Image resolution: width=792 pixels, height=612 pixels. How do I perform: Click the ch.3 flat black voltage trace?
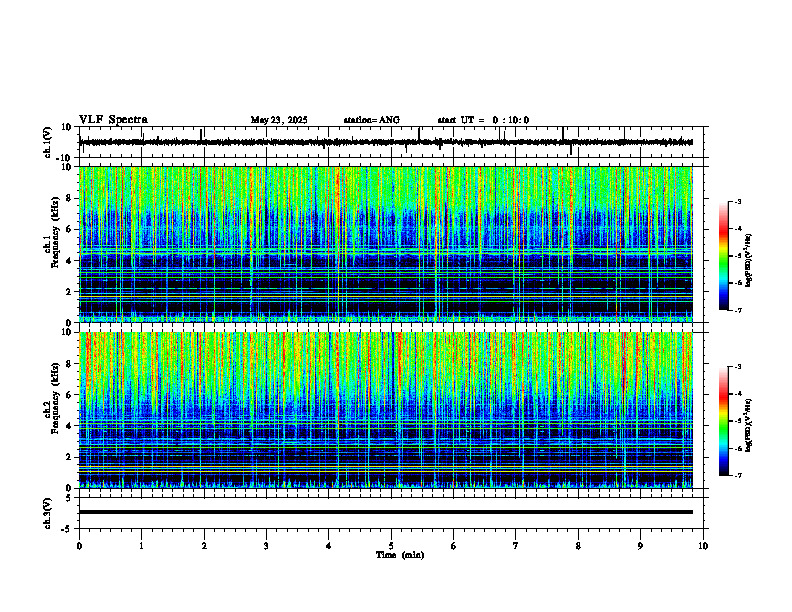pyautogui.click(x=386, y=512)
